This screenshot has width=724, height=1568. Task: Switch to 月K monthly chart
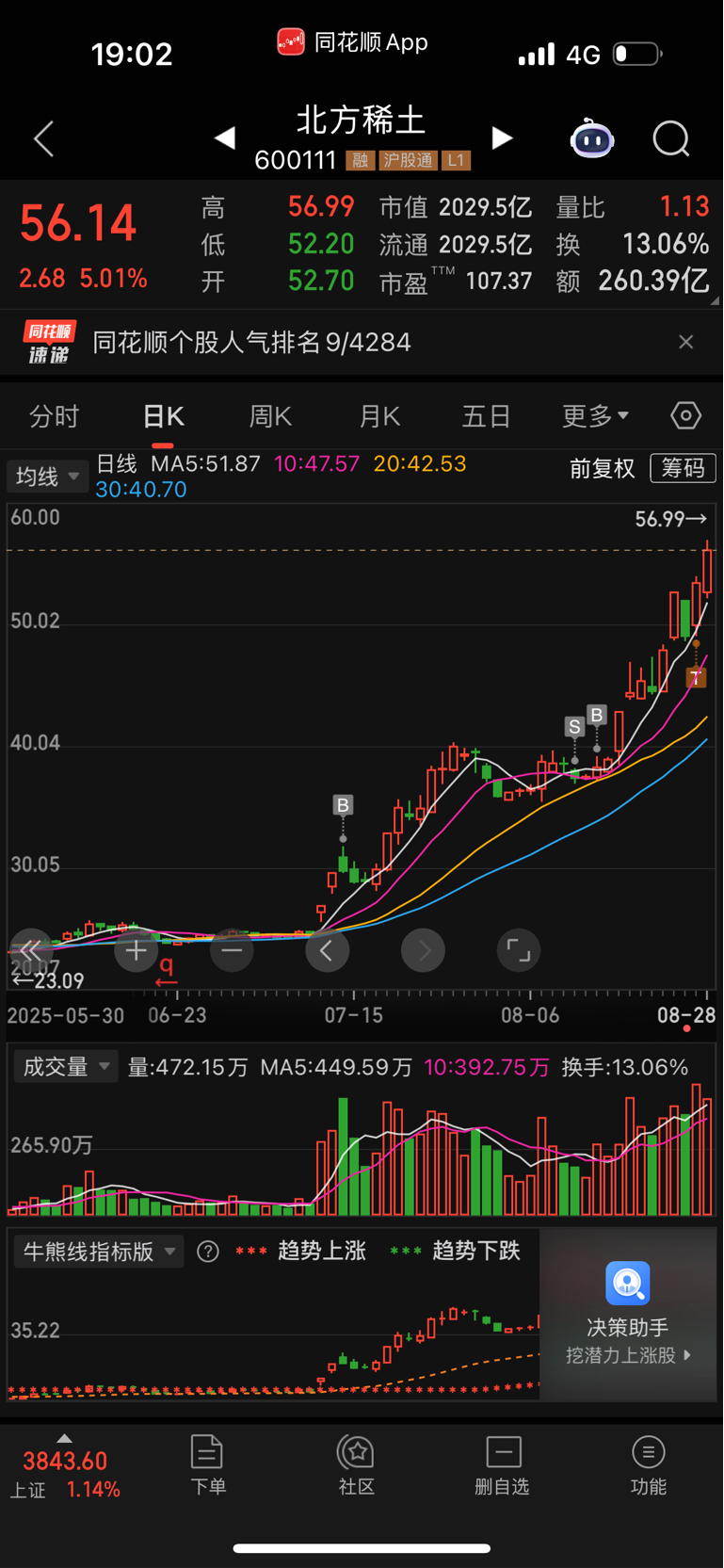(379, 416)
